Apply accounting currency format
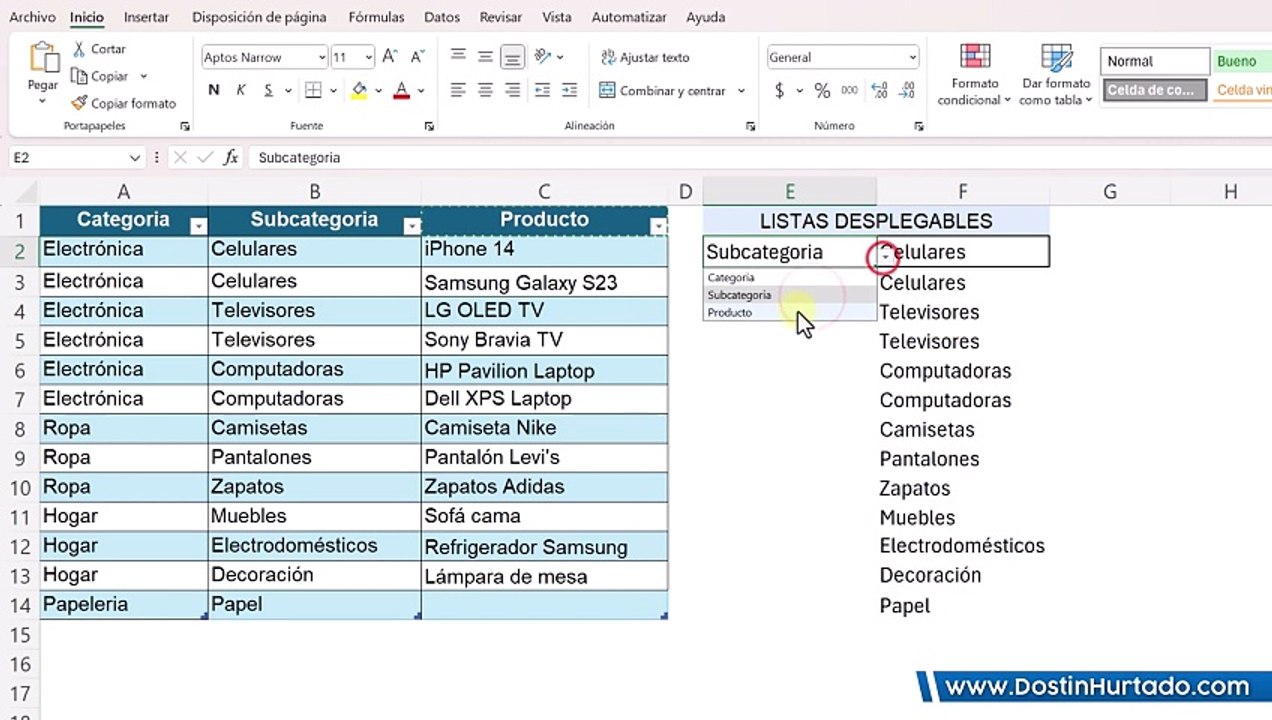 point(780,91)
